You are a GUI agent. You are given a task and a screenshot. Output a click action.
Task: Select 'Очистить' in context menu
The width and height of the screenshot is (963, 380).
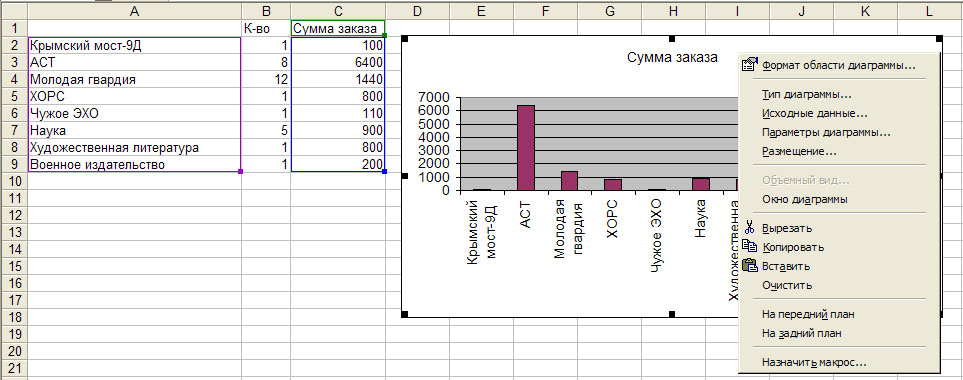tap(787, 285)
